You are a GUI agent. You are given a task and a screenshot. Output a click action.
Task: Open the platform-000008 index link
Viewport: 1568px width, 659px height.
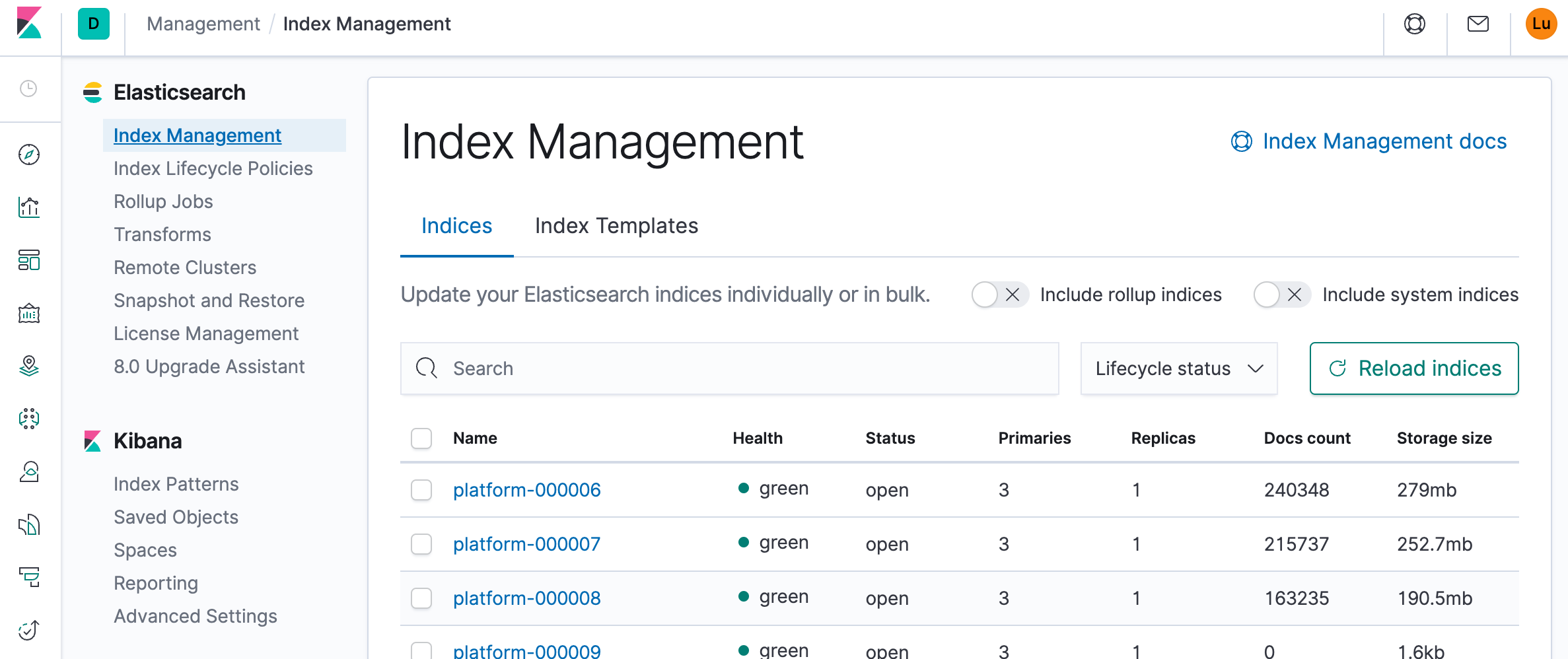coord(527,598)
